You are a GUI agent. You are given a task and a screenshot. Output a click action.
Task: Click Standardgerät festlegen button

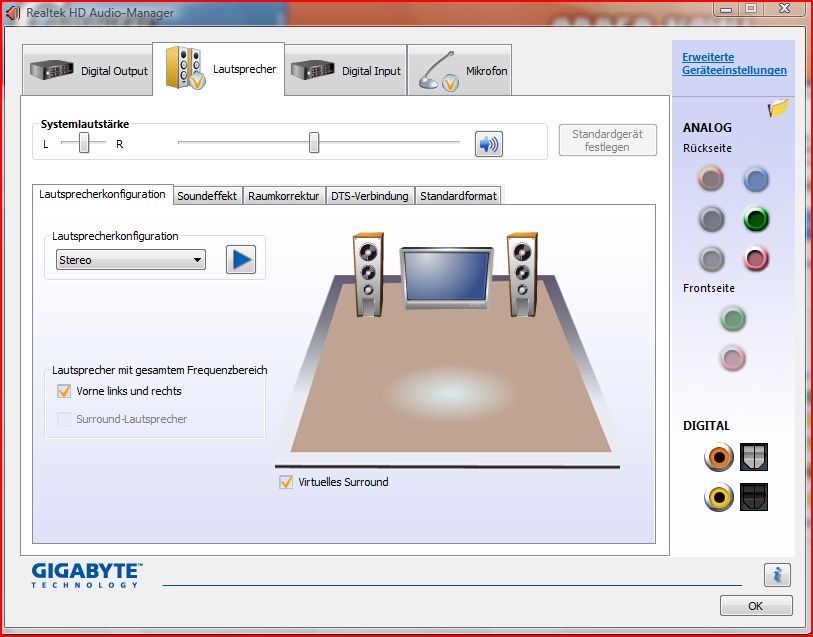(608, 140)
